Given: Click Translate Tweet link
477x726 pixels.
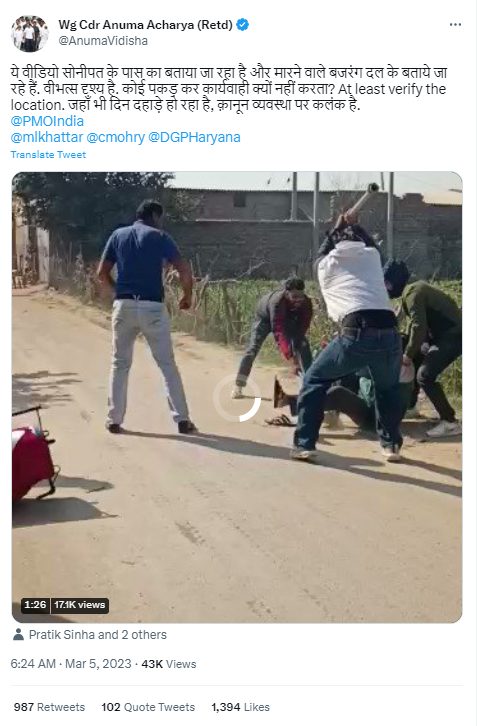Looking at the screenshot, I should click(x=48, y=155).
